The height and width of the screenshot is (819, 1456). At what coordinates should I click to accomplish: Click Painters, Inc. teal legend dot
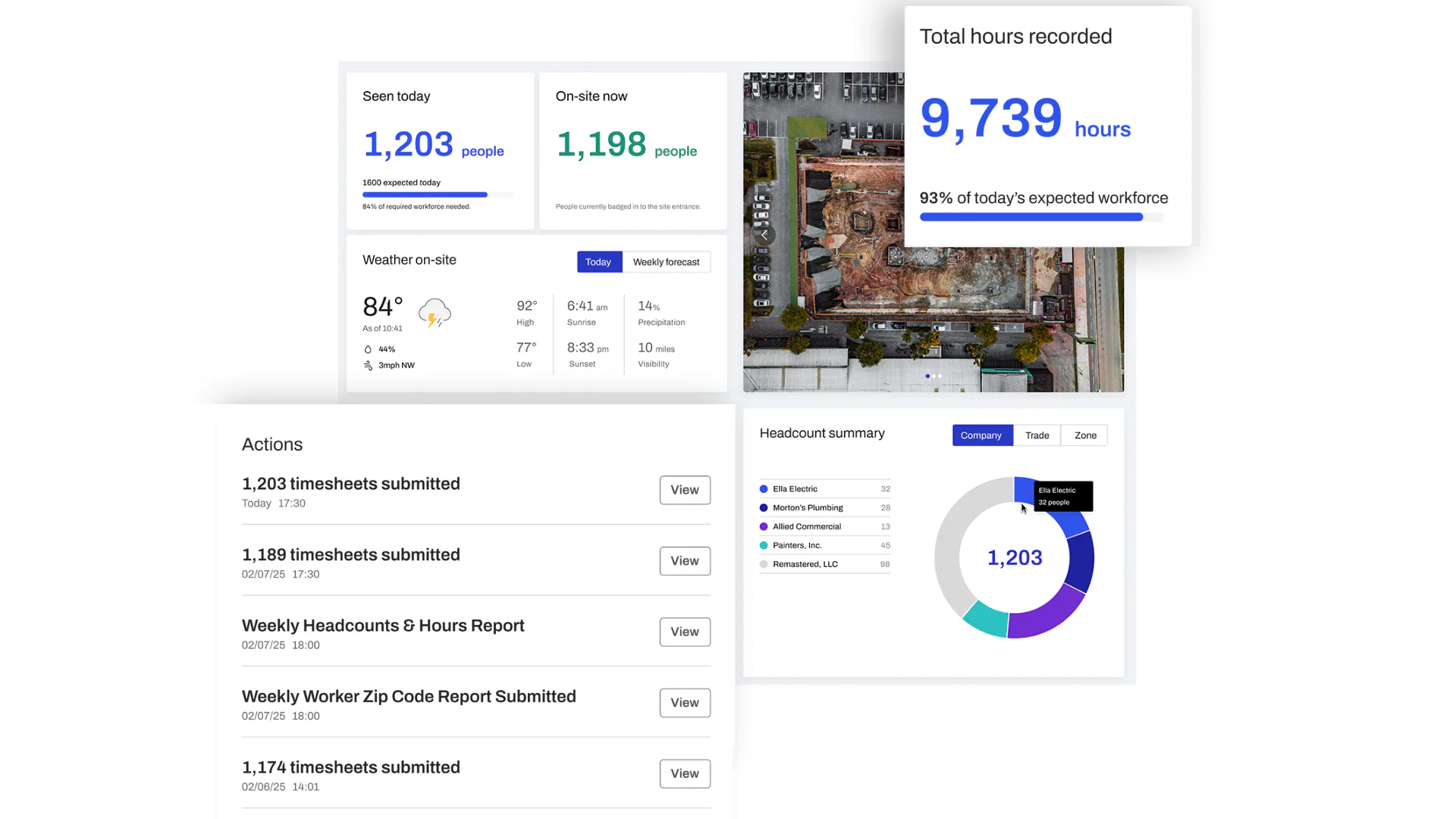[764, 546]
